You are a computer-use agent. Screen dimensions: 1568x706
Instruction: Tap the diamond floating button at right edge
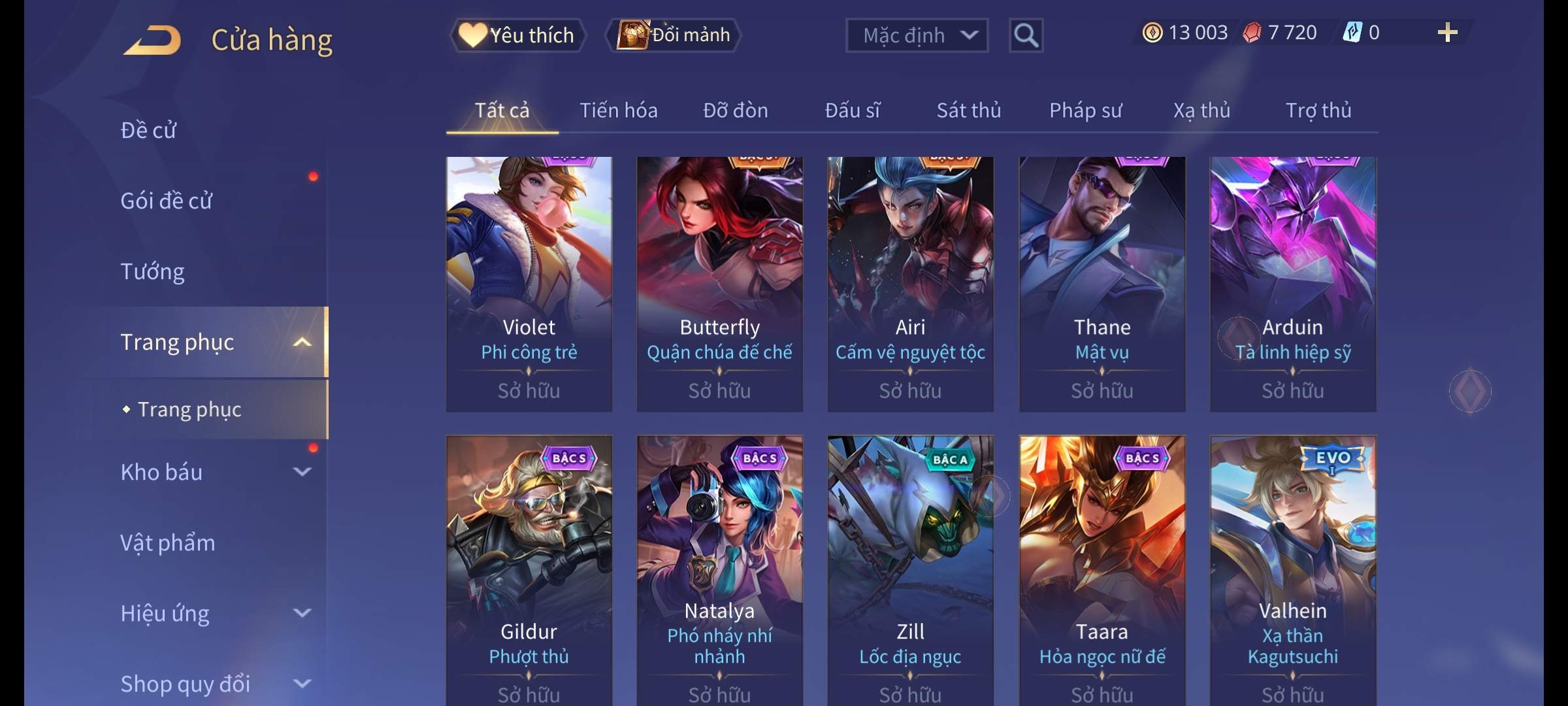pyautogui.click(x=1470, y=391)
